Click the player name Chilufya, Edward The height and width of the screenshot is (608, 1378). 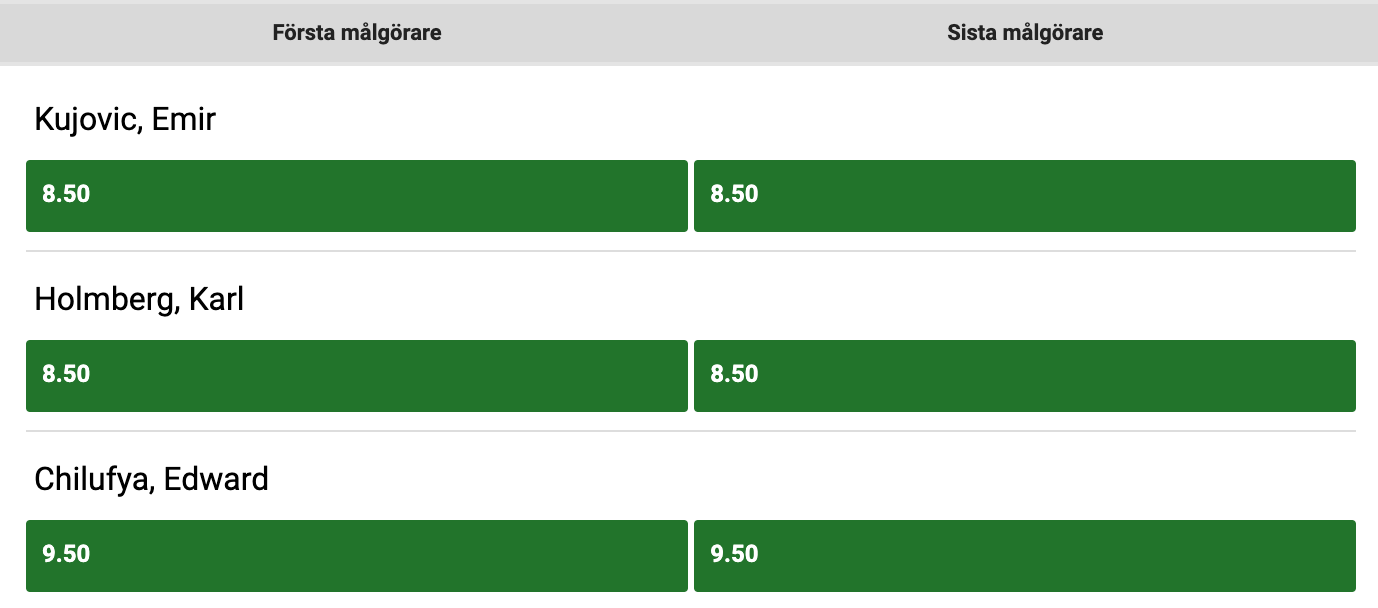[151, 480]
